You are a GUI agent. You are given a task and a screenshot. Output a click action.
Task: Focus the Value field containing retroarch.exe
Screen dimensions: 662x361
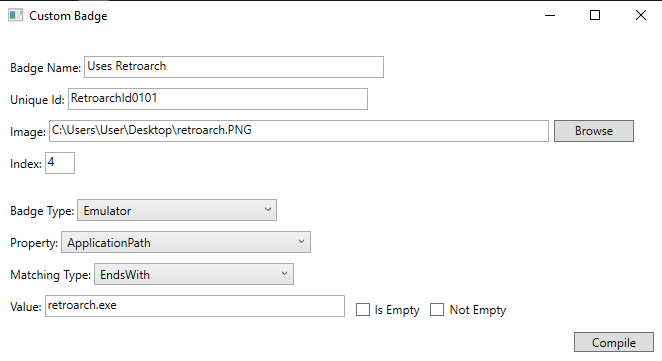click(195, 306)
